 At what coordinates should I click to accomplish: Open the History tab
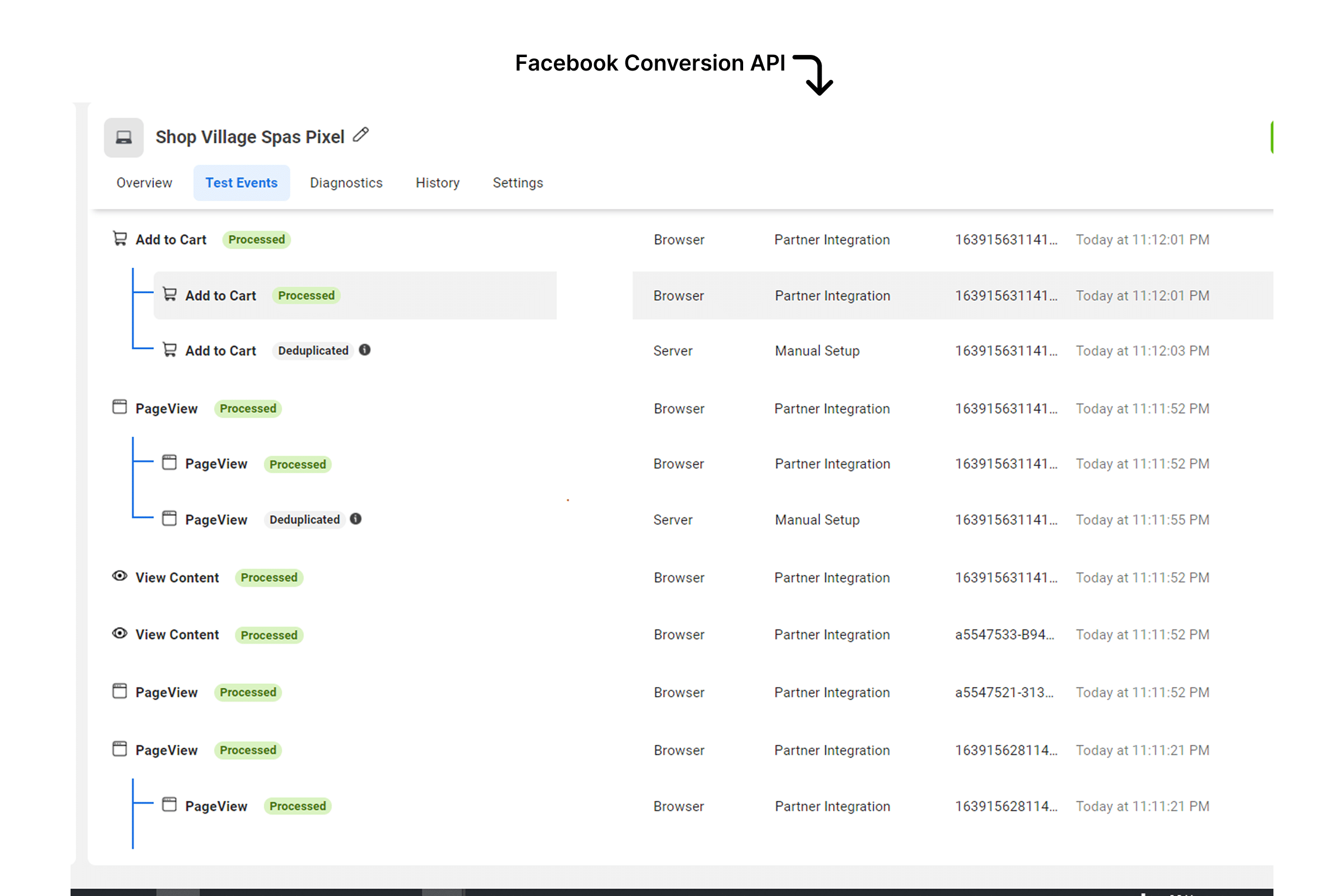[x=437, y=183]
